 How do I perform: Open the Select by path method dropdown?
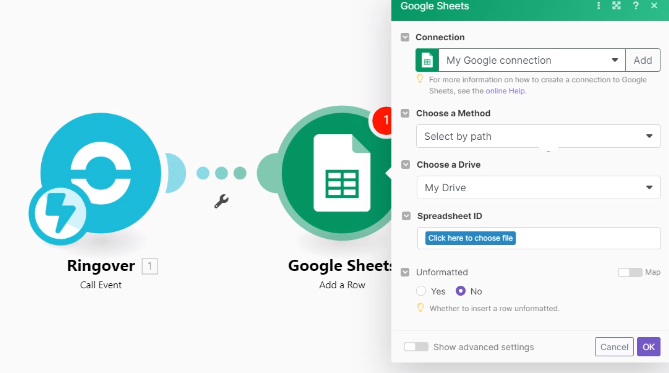tap(538, 136)
